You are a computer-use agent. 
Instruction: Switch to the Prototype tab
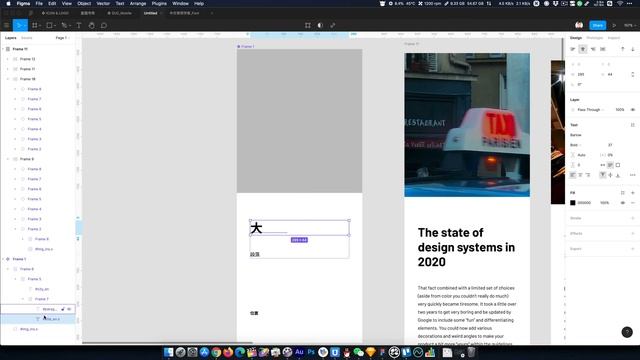click(x=594, y=38)
